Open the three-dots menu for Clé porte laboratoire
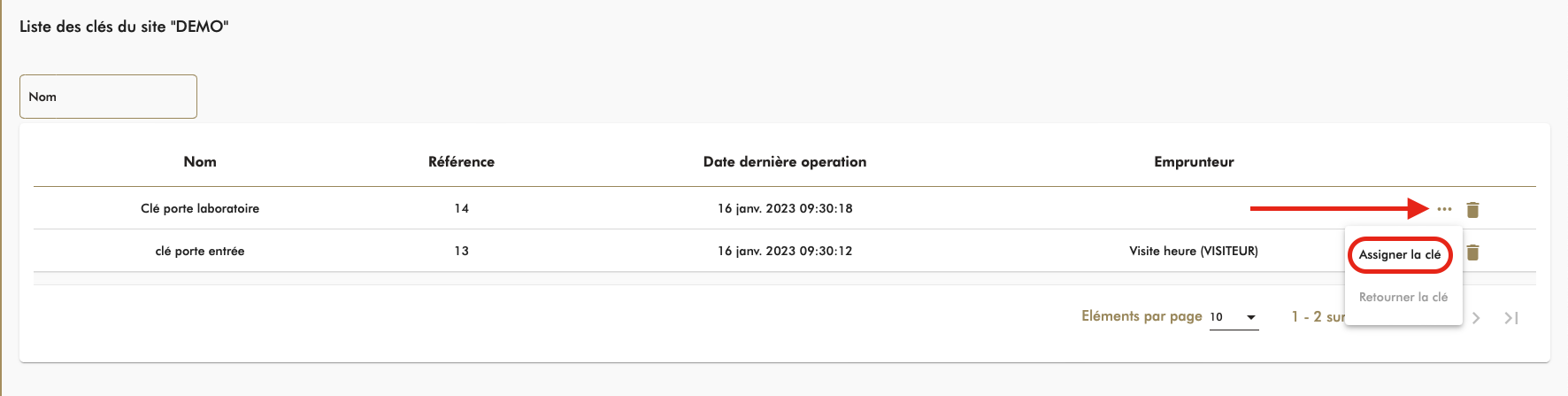 tap(1444, 209)
